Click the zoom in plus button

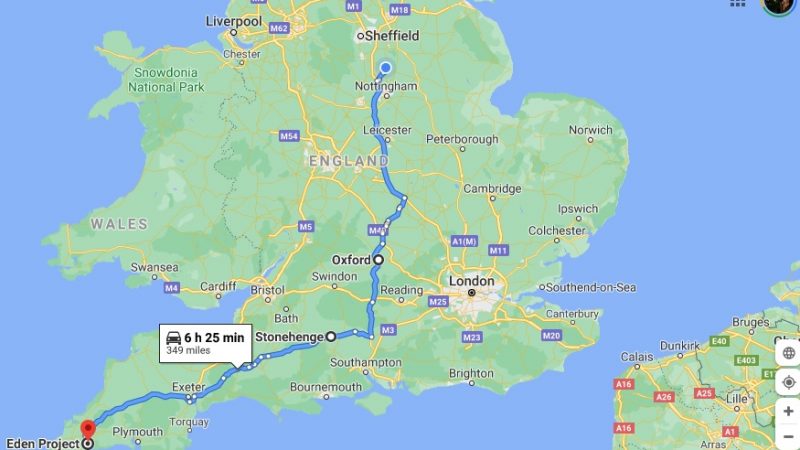point(788,411)
